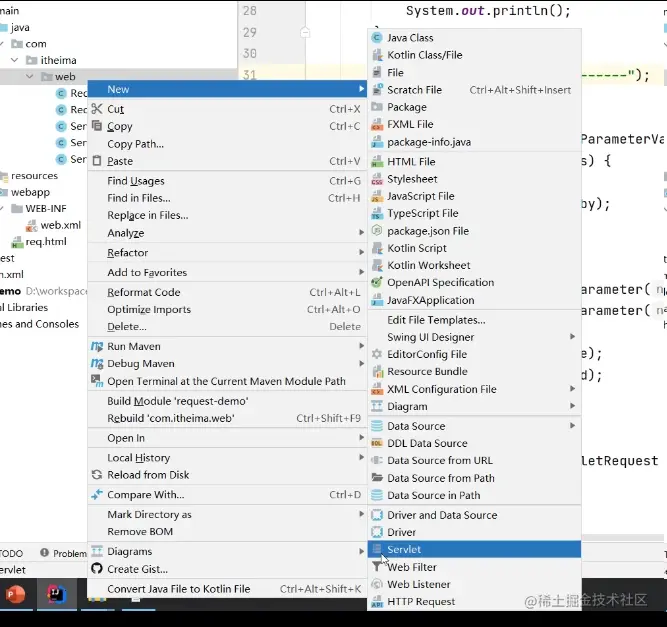Click the Web Listener icon
The image size is (667, 627).
(377, 584)
